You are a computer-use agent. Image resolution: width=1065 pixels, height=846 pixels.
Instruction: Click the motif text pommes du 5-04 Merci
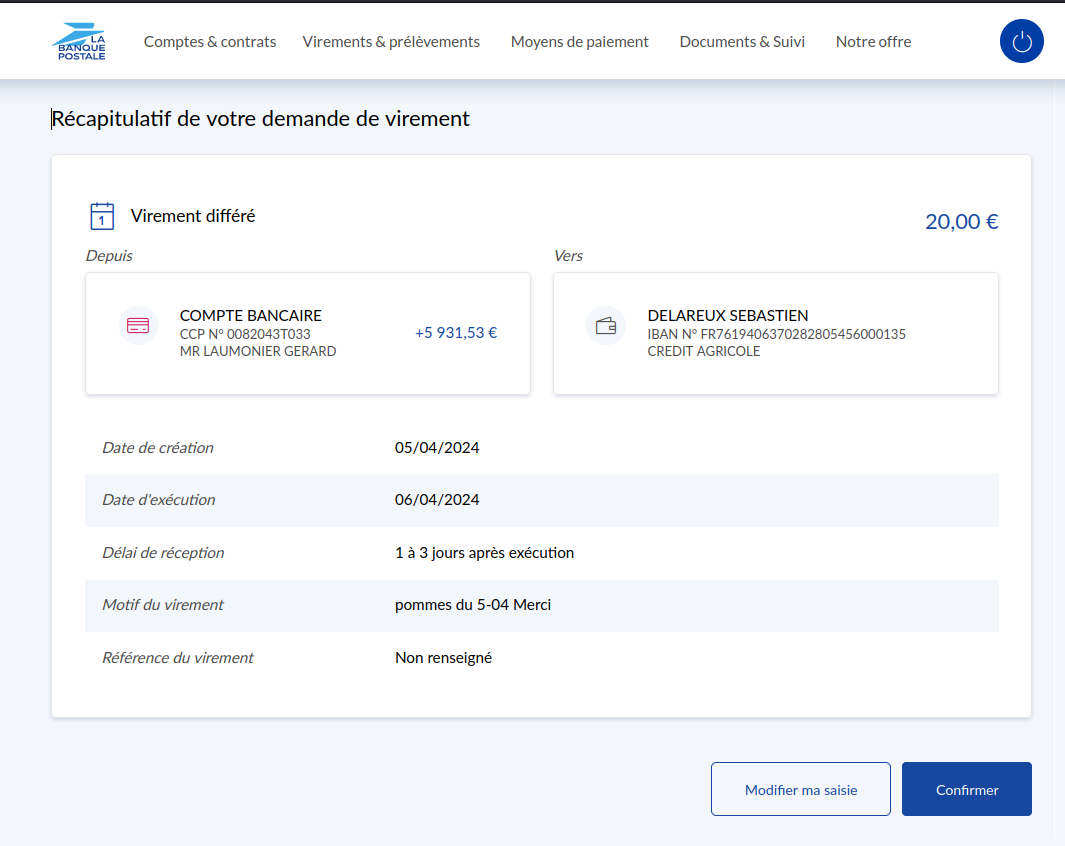click(473, 605)
